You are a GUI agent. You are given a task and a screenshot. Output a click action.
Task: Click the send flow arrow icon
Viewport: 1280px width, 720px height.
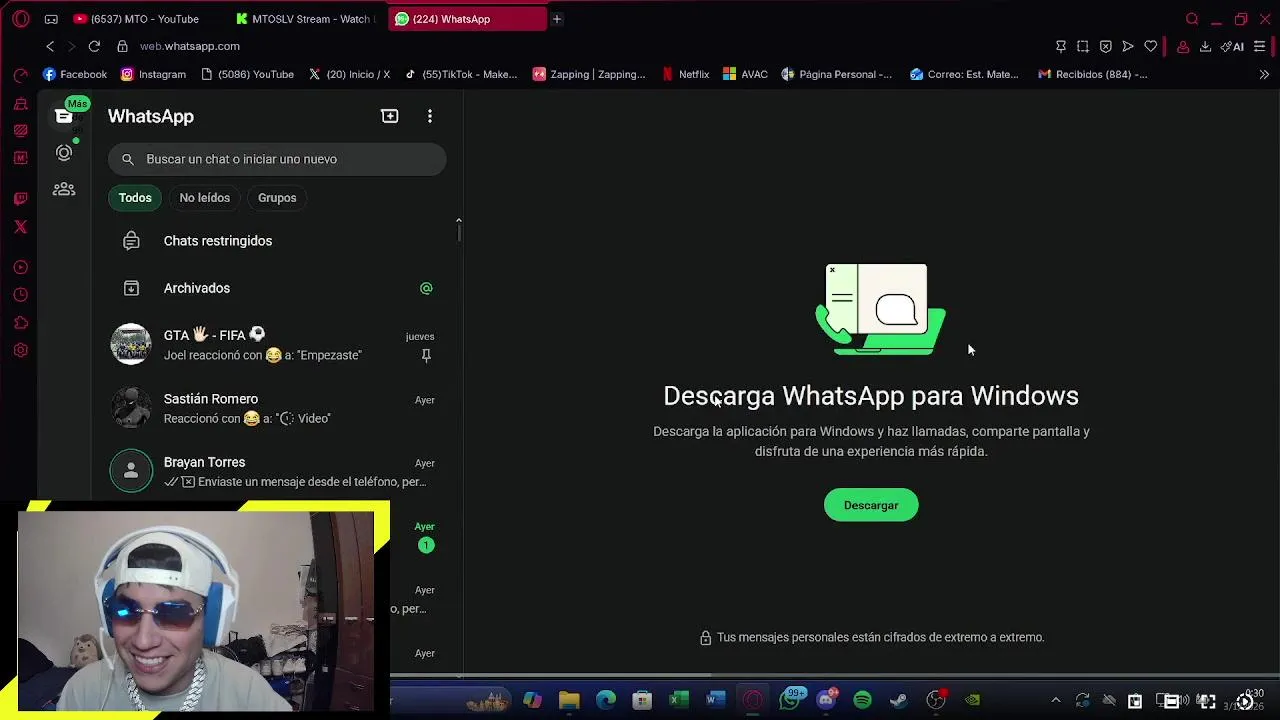(1128, 46)
